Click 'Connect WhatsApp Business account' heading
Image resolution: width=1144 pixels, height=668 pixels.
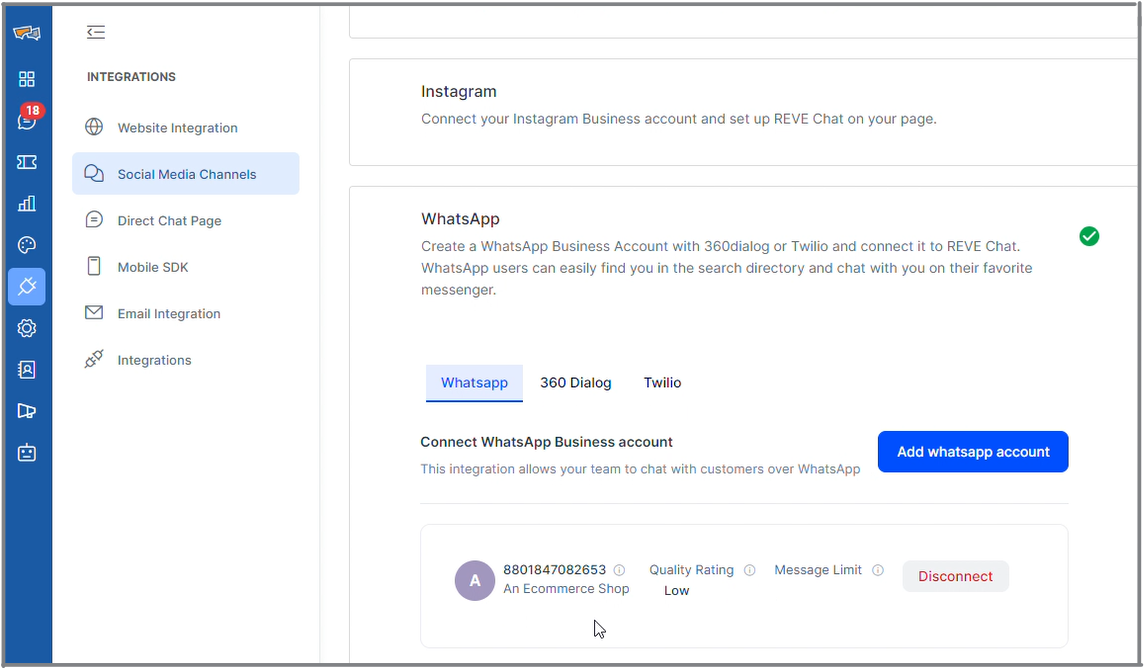click(546, 442)
